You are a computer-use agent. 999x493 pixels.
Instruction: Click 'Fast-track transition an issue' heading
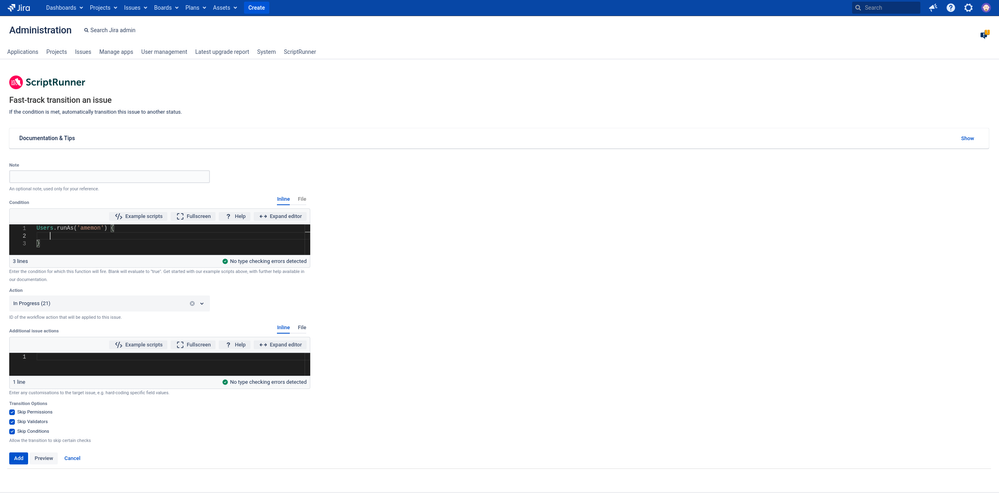[x=61, y=100]
